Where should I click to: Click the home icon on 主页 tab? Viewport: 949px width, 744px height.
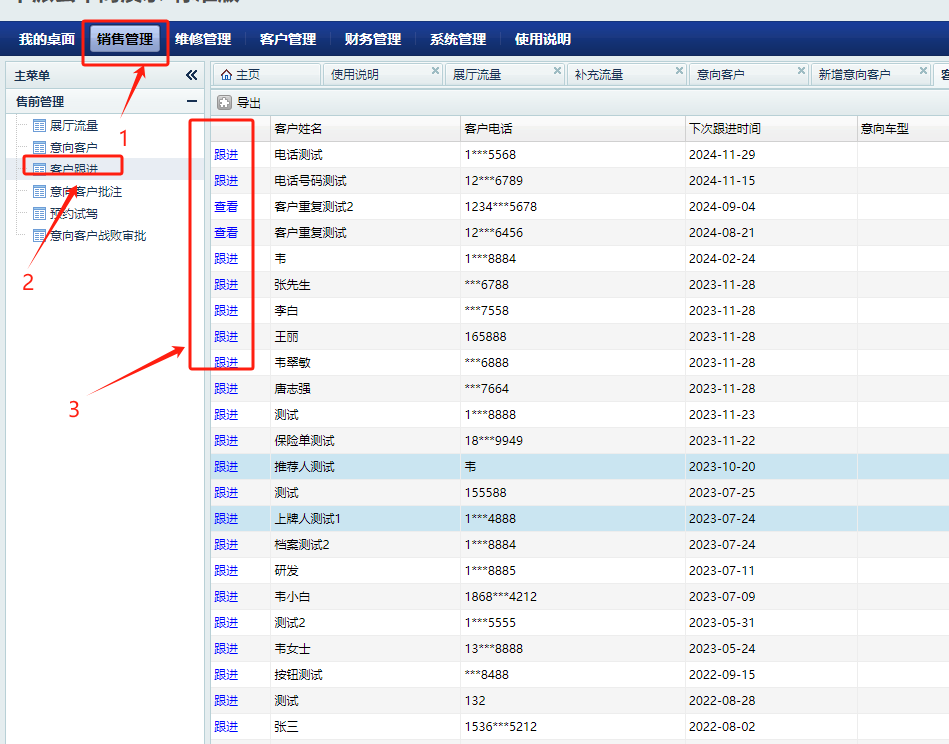tap(226, 74)
